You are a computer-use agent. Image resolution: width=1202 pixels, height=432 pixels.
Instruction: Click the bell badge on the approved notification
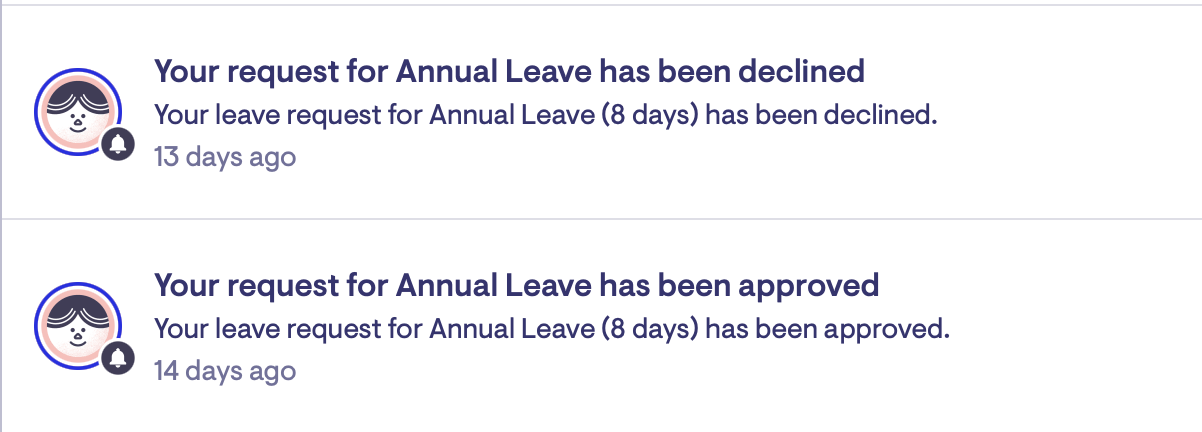pyautogui.click(x=118, y=359)
